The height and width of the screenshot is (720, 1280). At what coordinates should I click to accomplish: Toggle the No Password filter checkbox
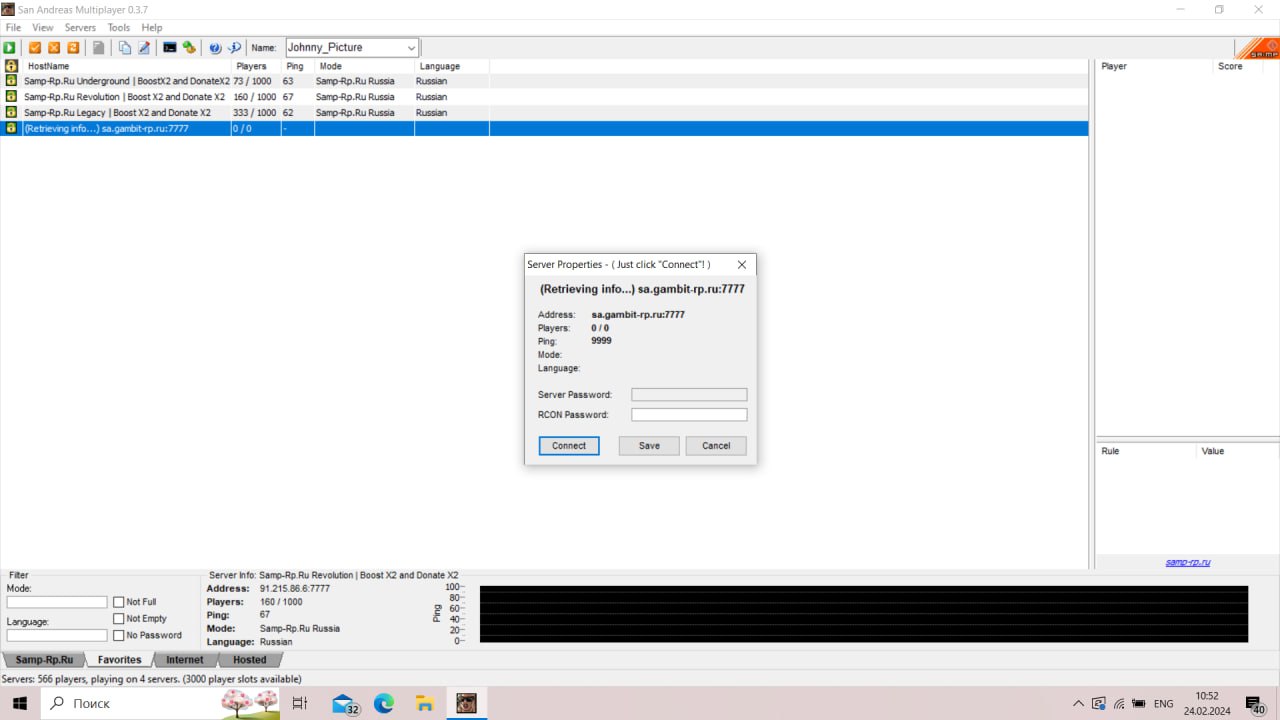[119, 635]
